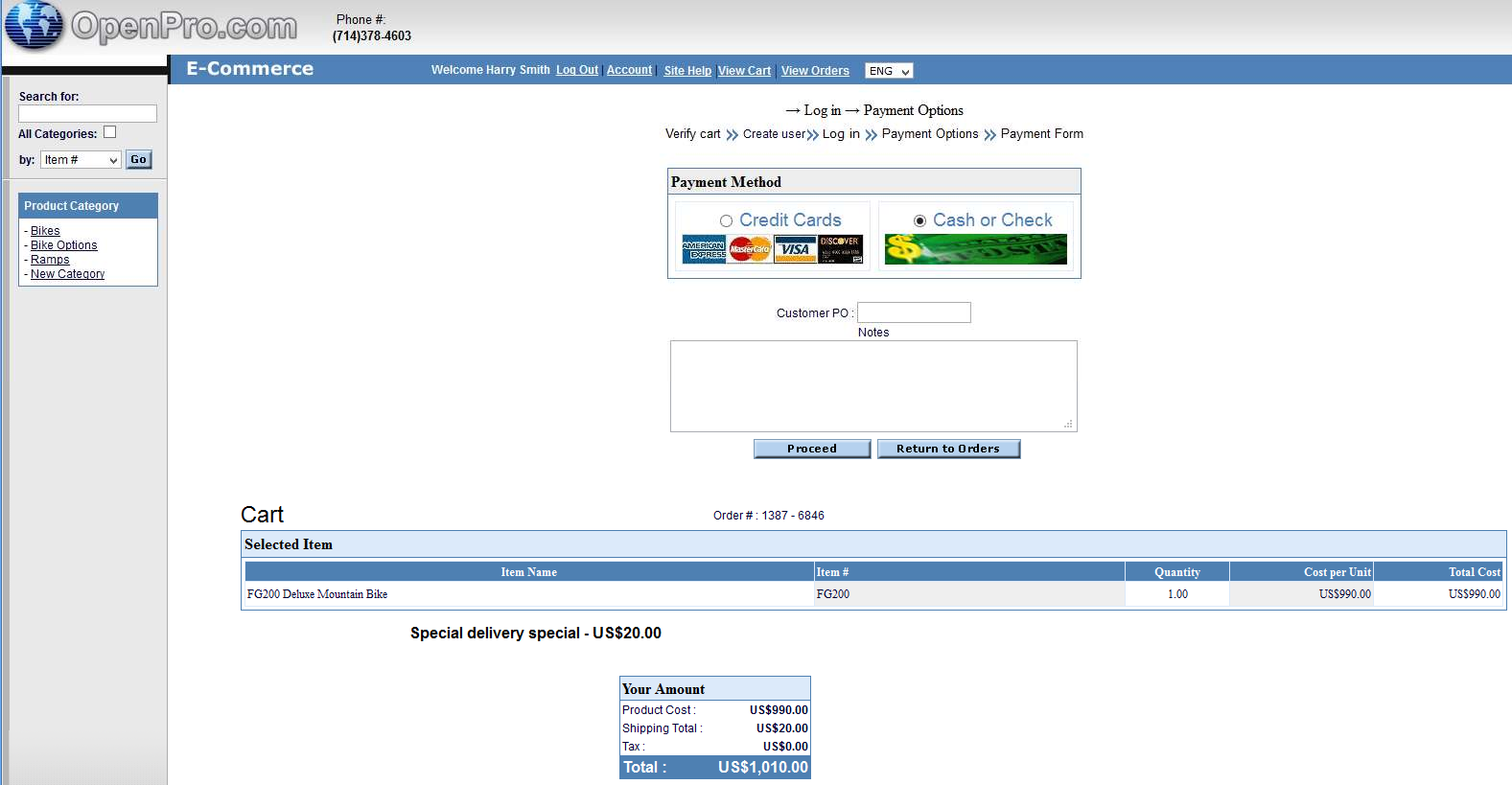Click the cash dollar bill image
This screenshot has height=785, width=1512.
(975, 249)
